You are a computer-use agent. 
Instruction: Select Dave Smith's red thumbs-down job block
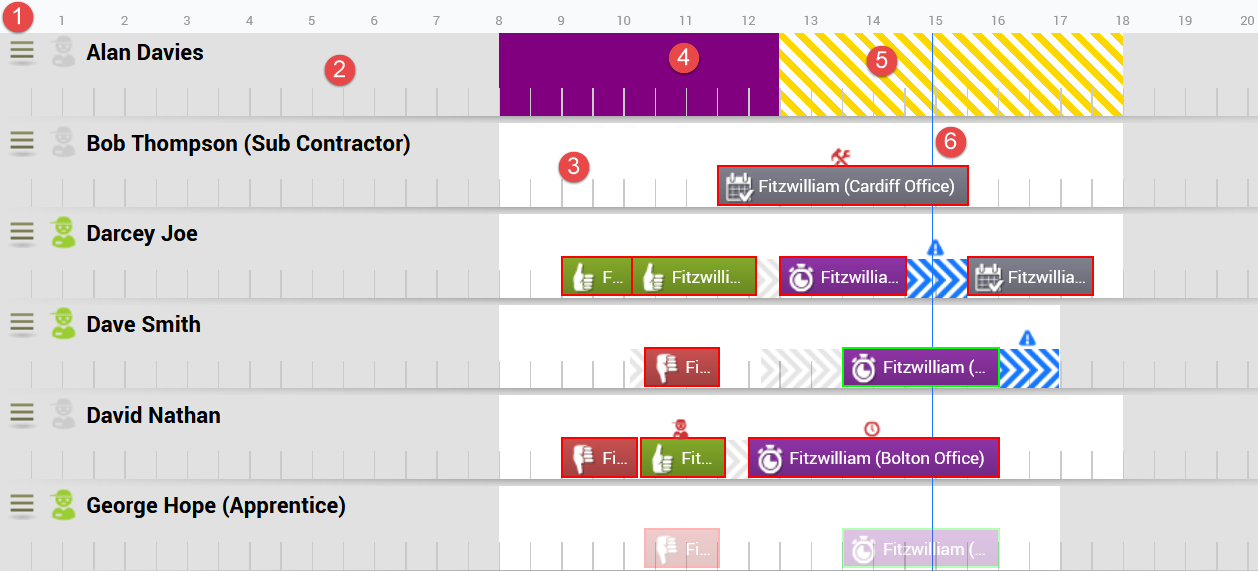[681, 367]
